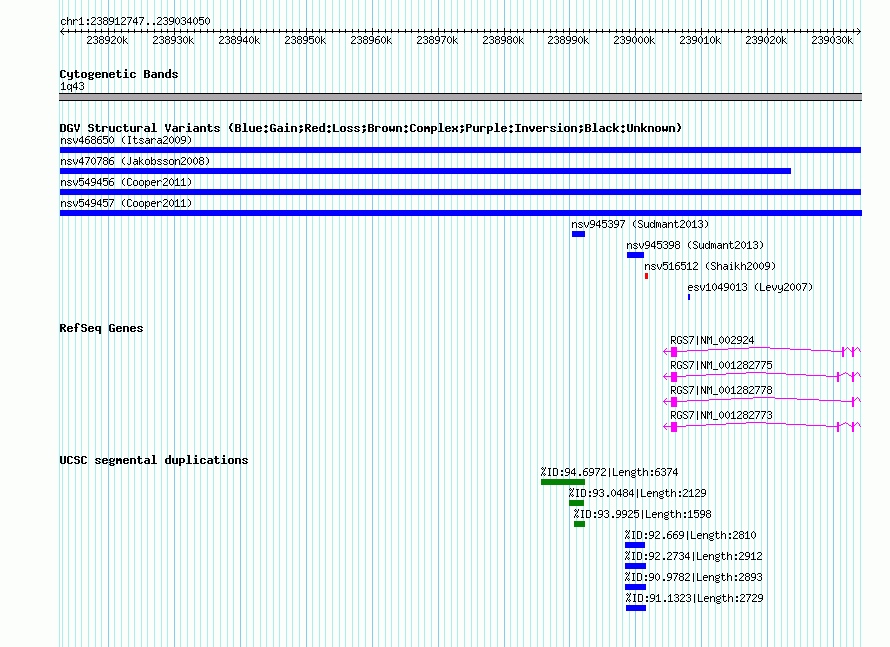890x647 pixels.
Task: Click the 239030k ruler tick label
Action: pos(832,40)
